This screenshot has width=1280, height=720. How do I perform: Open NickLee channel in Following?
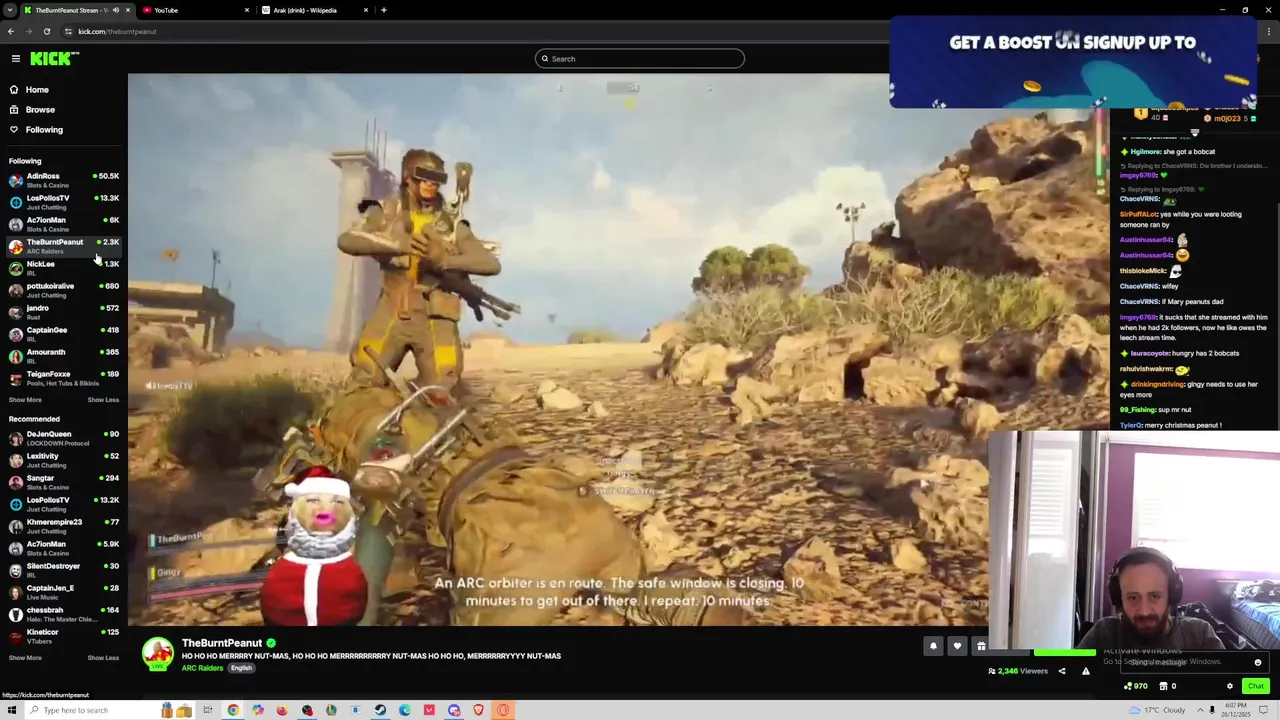64,268
